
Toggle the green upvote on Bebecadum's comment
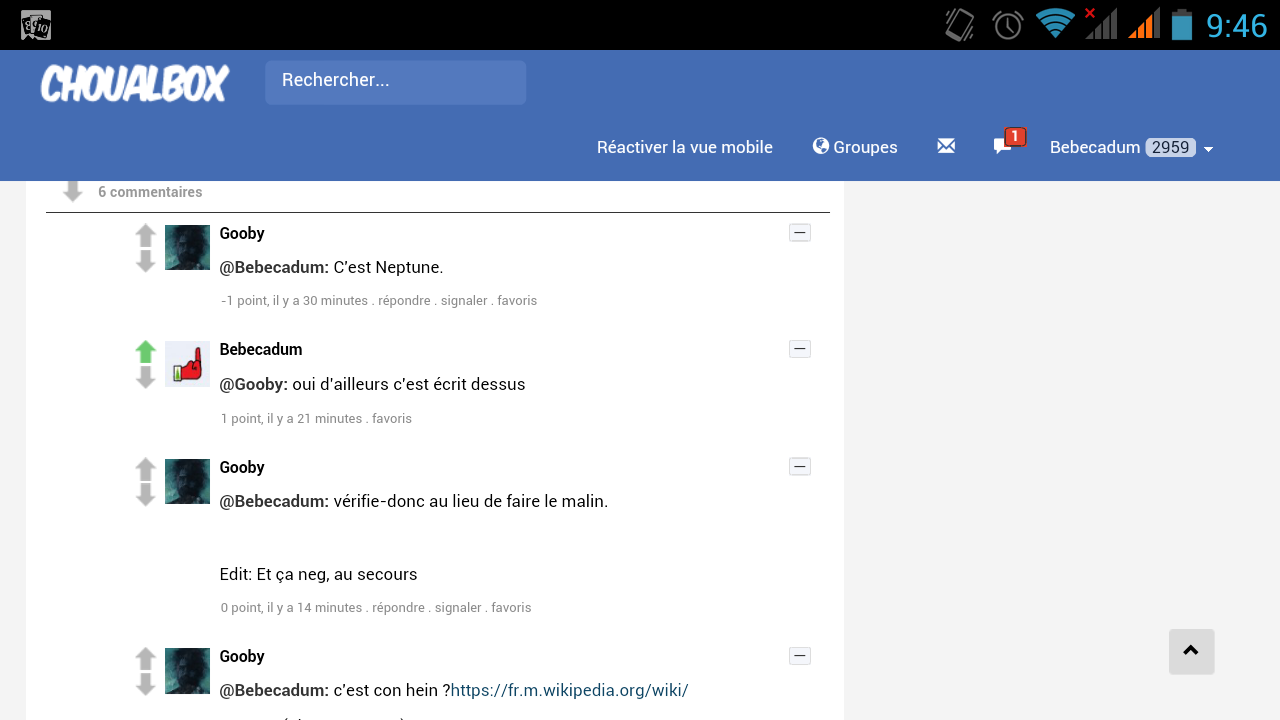point(146,352)
